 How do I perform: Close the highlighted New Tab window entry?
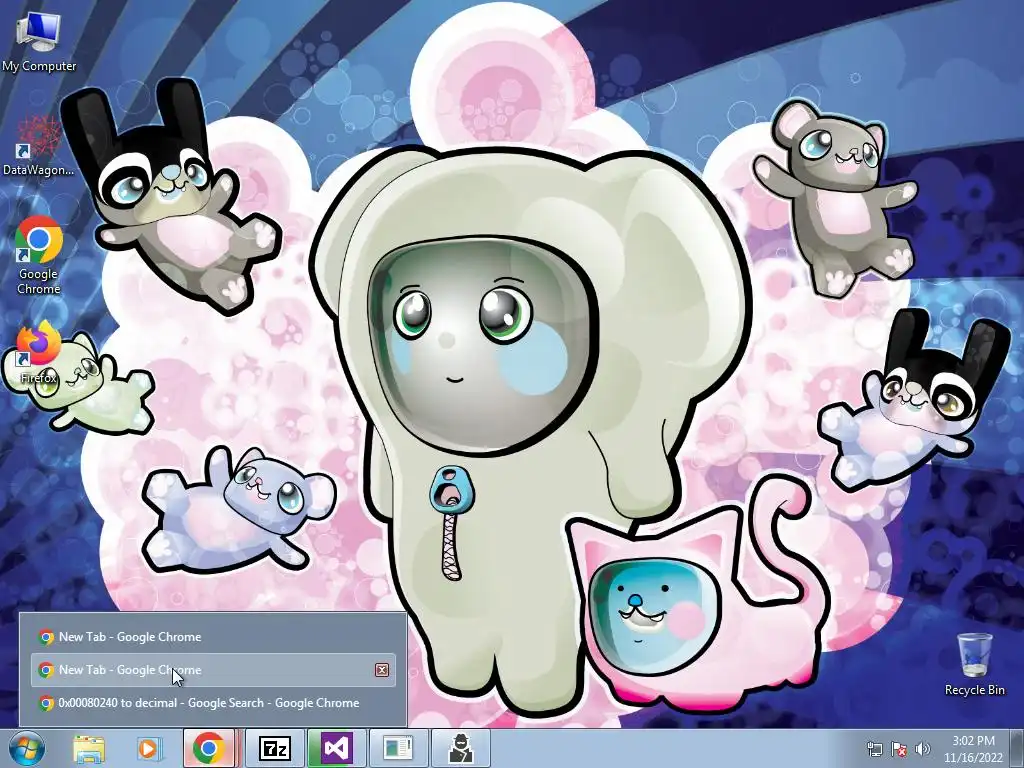click(382, 669)
